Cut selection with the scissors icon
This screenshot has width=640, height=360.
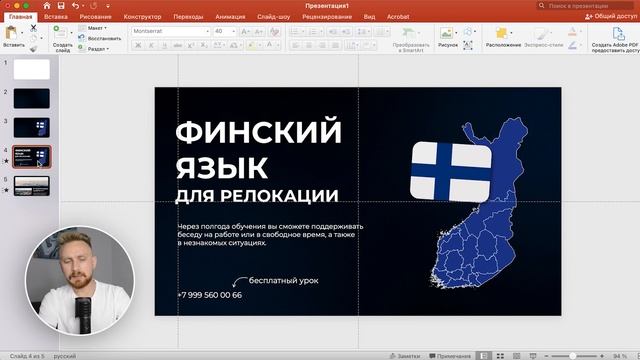coord(33,28)
